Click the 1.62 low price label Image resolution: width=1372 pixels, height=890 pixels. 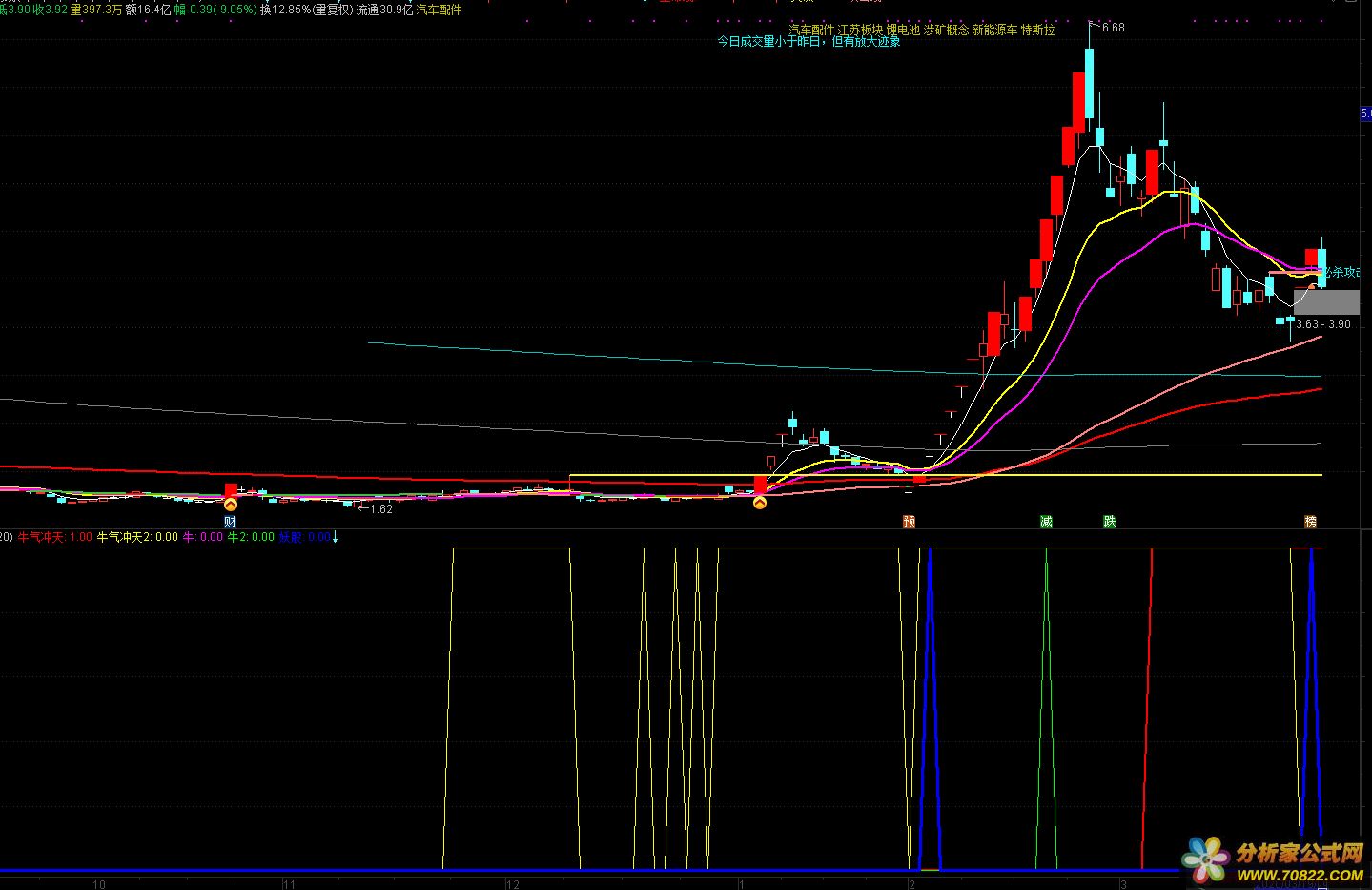pyautogui.click(x=380, y=509)
